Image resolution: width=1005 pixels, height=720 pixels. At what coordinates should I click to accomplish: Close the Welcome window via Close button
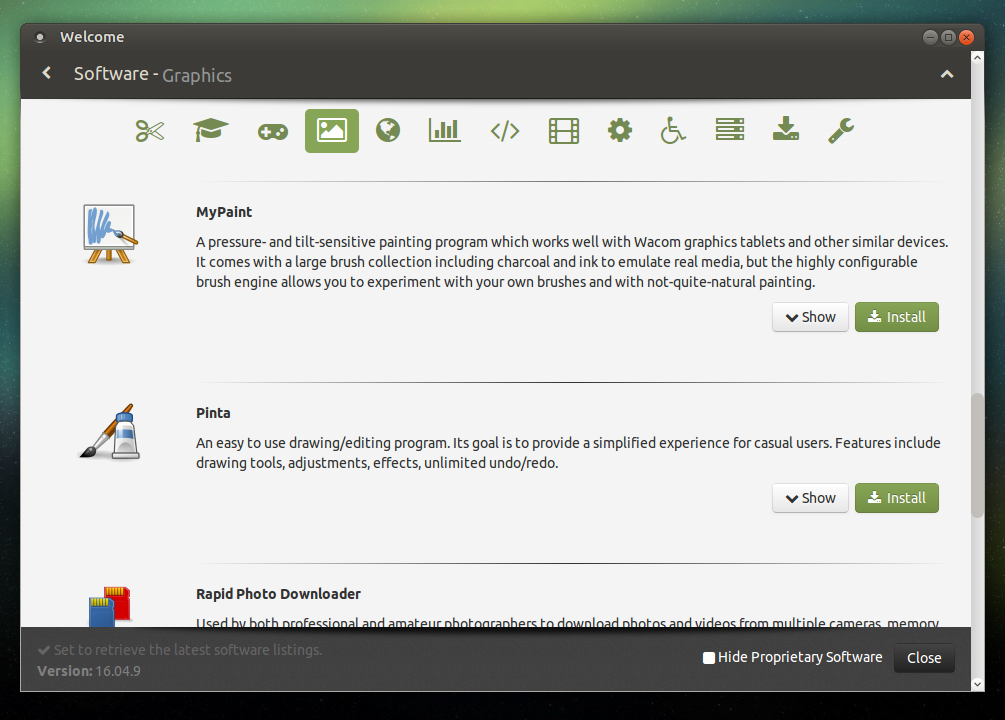[x=923, y=658]
